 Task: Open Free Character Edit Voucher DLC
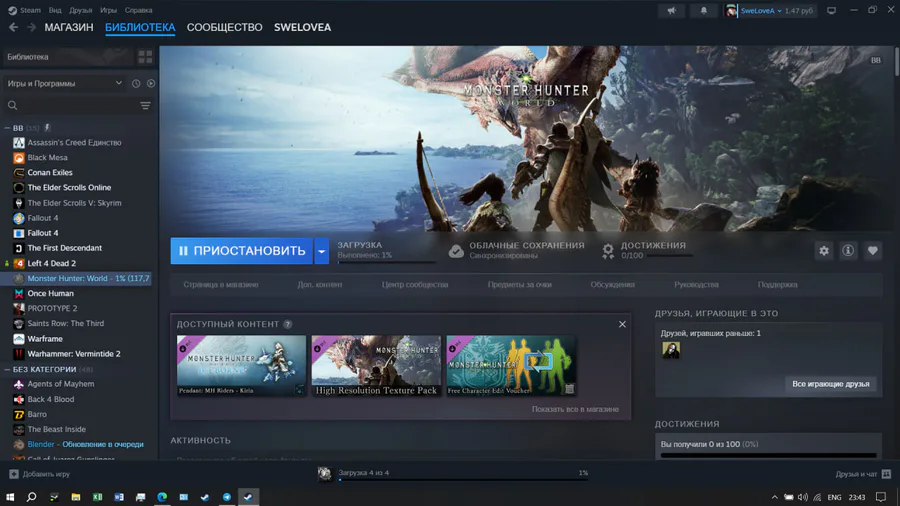(x=511, y=365)
